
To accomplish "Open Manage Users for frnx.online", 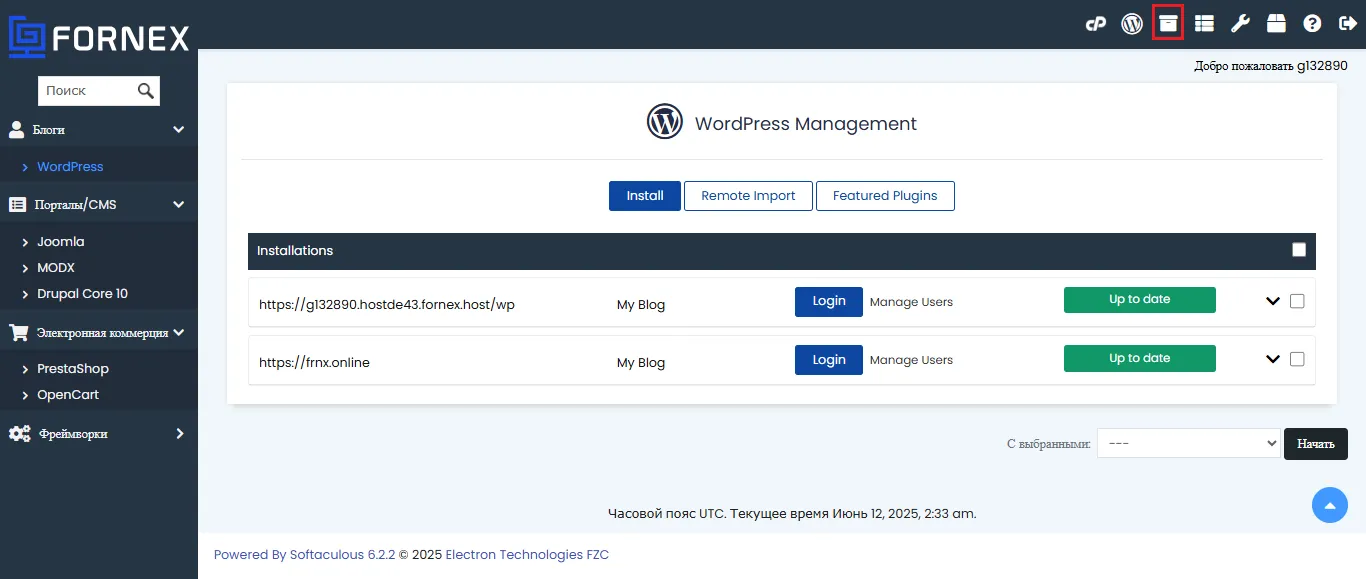I will pyautogui.click(x=911, y=360).
